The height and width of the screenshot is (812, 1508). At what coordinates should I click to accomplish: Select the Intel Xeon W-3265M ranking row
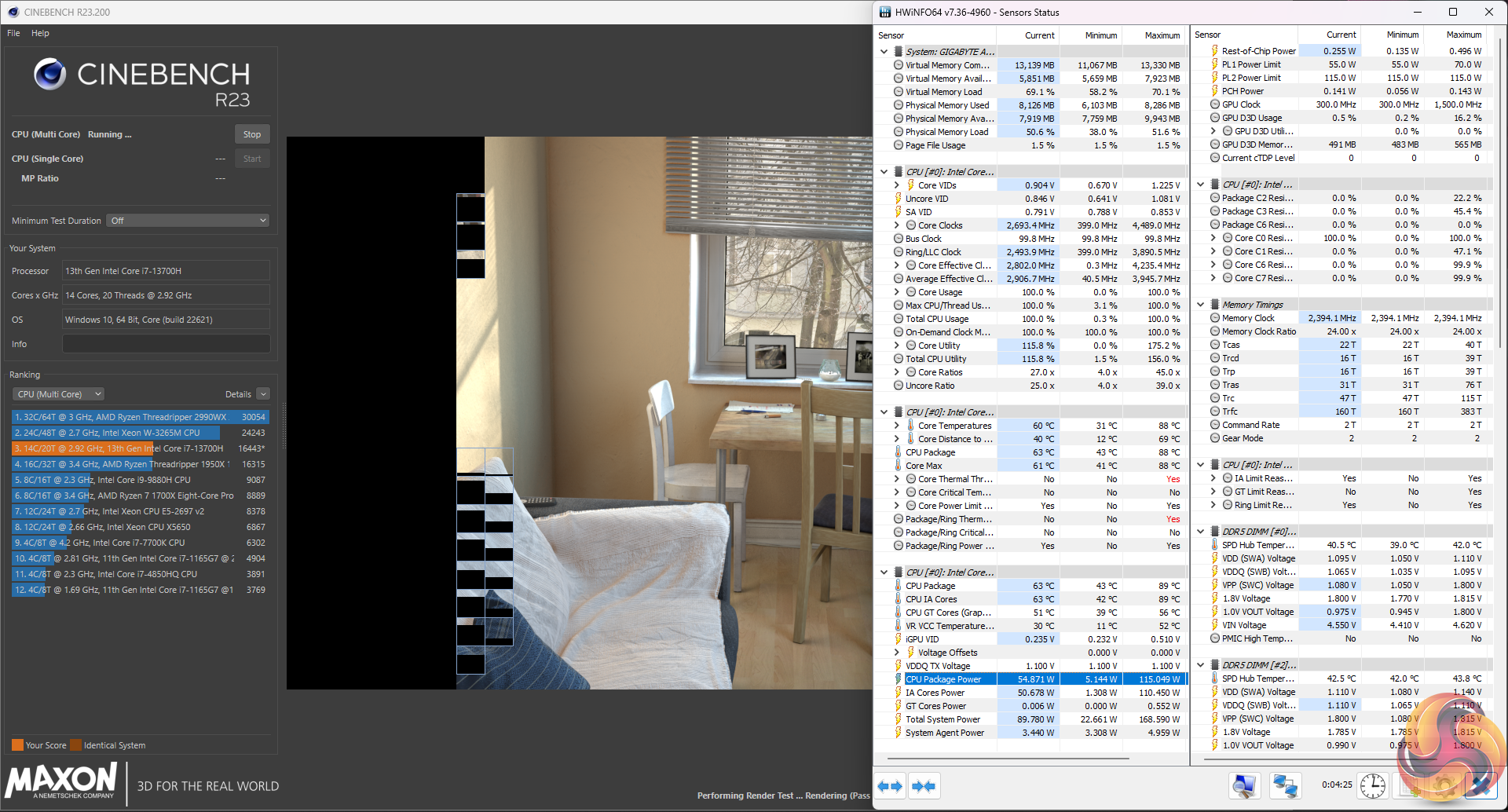tap(140, 433)
